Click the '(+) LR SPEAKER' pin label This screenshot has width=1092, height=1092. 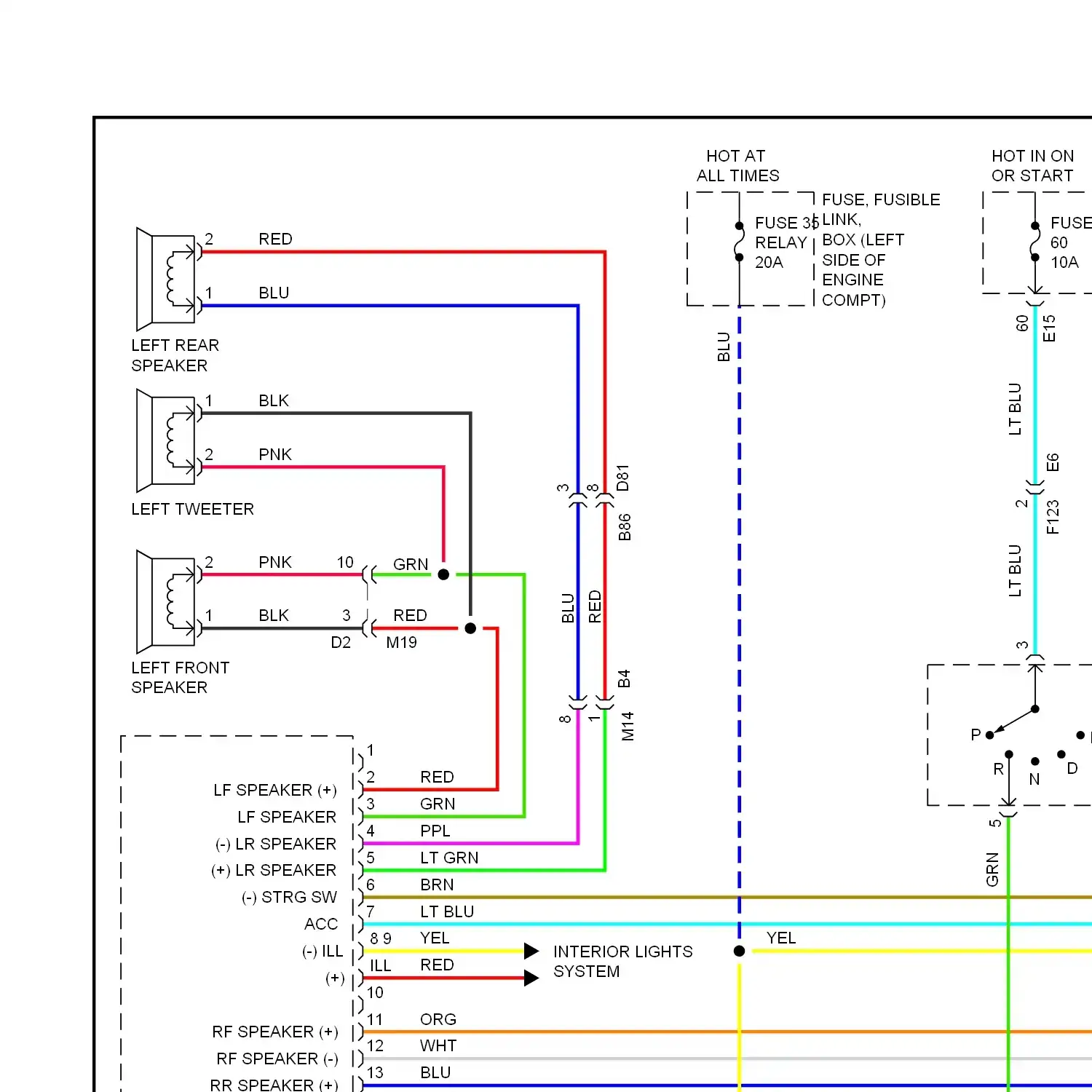click(274, 870)
